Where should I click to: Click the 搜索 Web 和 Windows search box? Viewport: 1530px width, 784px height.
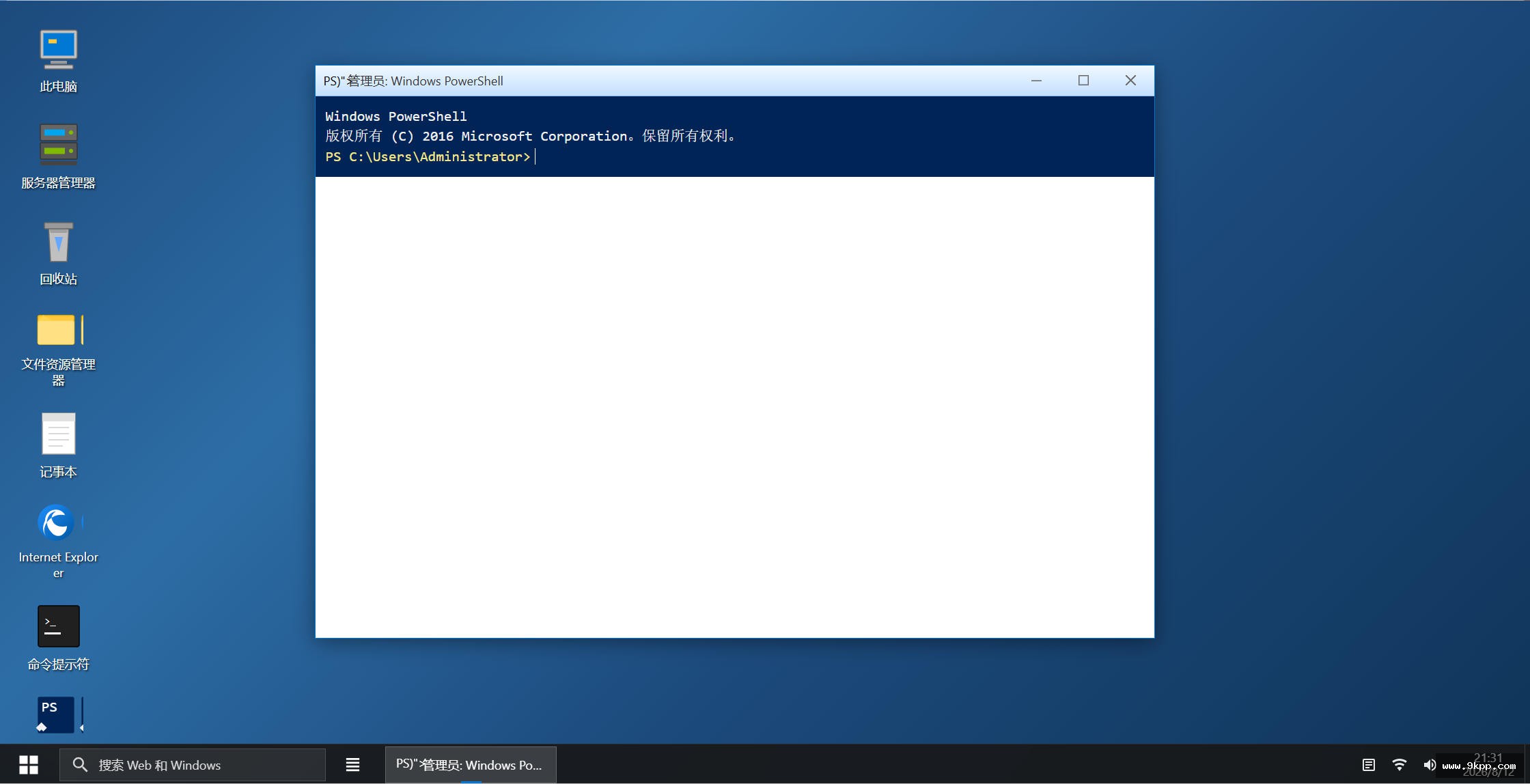193,765
